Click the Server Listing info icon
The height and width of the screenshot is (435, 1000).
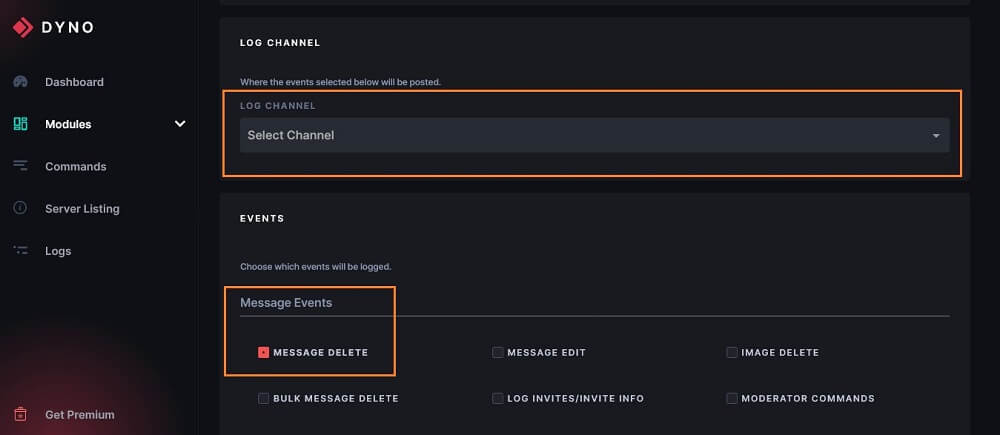[20, 208]
